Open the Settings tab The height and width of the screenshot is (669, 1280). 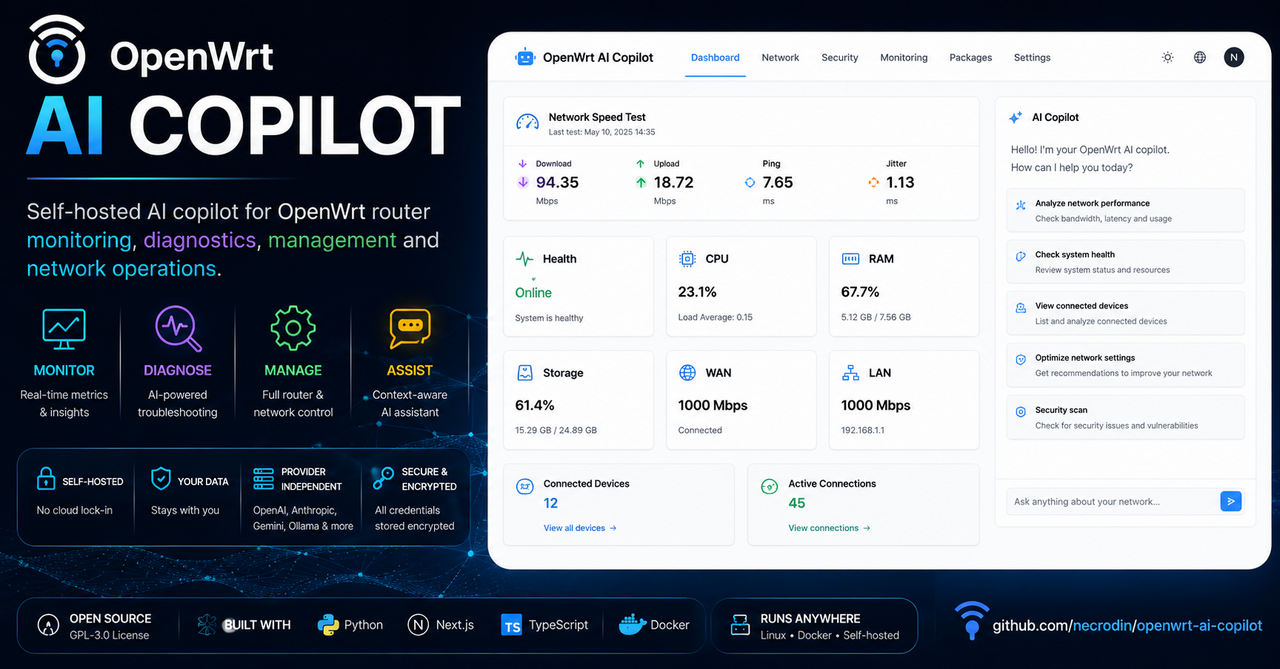tap(1032, 58)
